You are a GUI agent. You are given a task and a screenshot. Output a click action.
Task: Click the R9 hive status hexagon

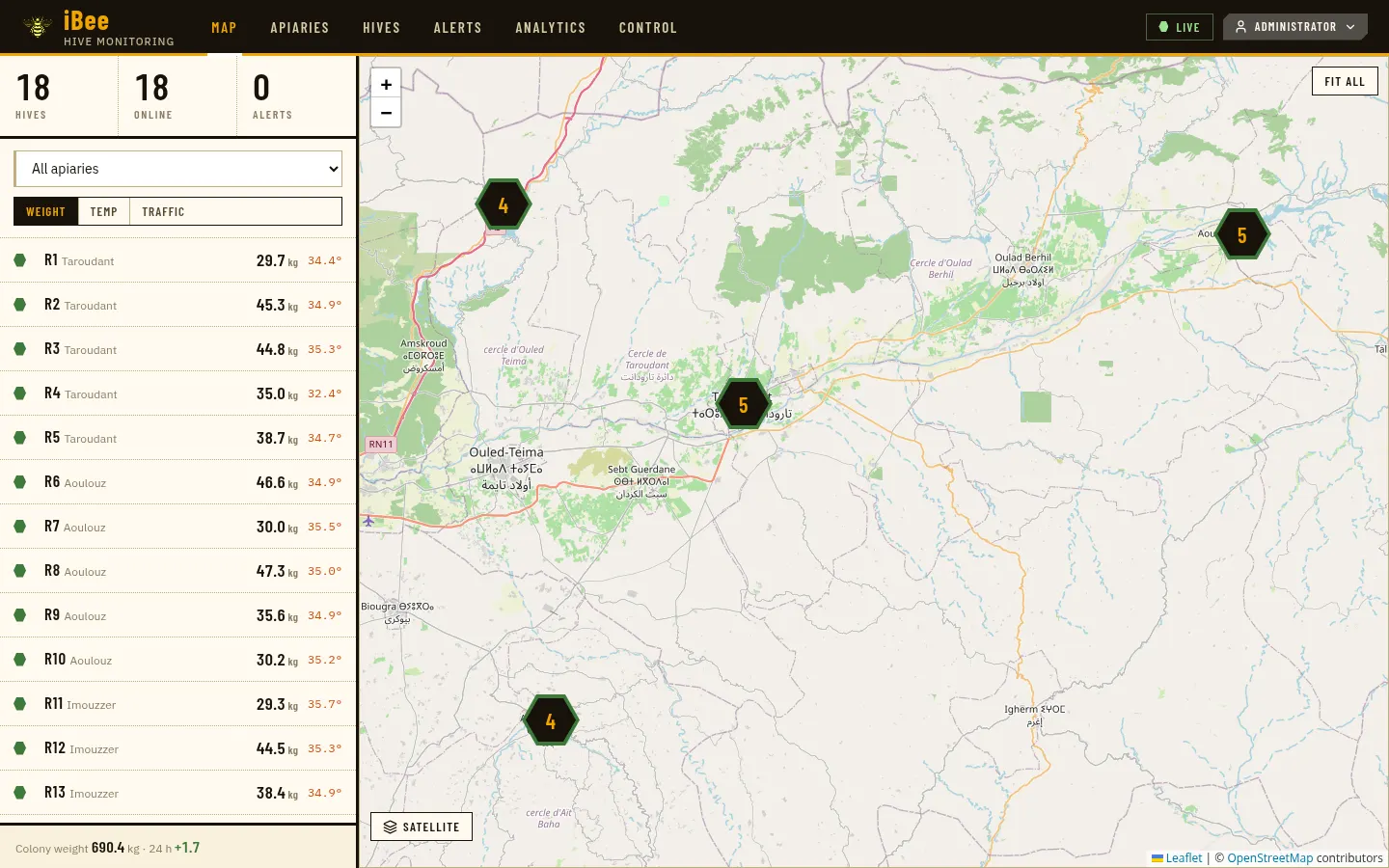click(x=19, y=615)
